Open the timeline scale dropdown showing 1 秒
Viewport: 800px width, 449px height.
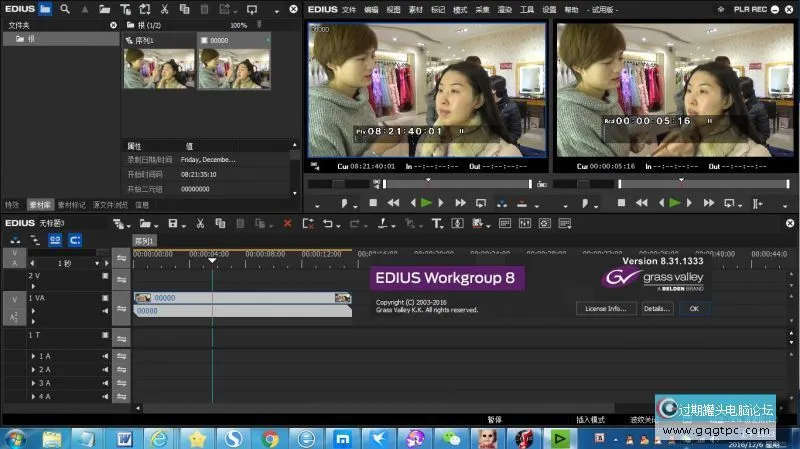click(97, 263)
